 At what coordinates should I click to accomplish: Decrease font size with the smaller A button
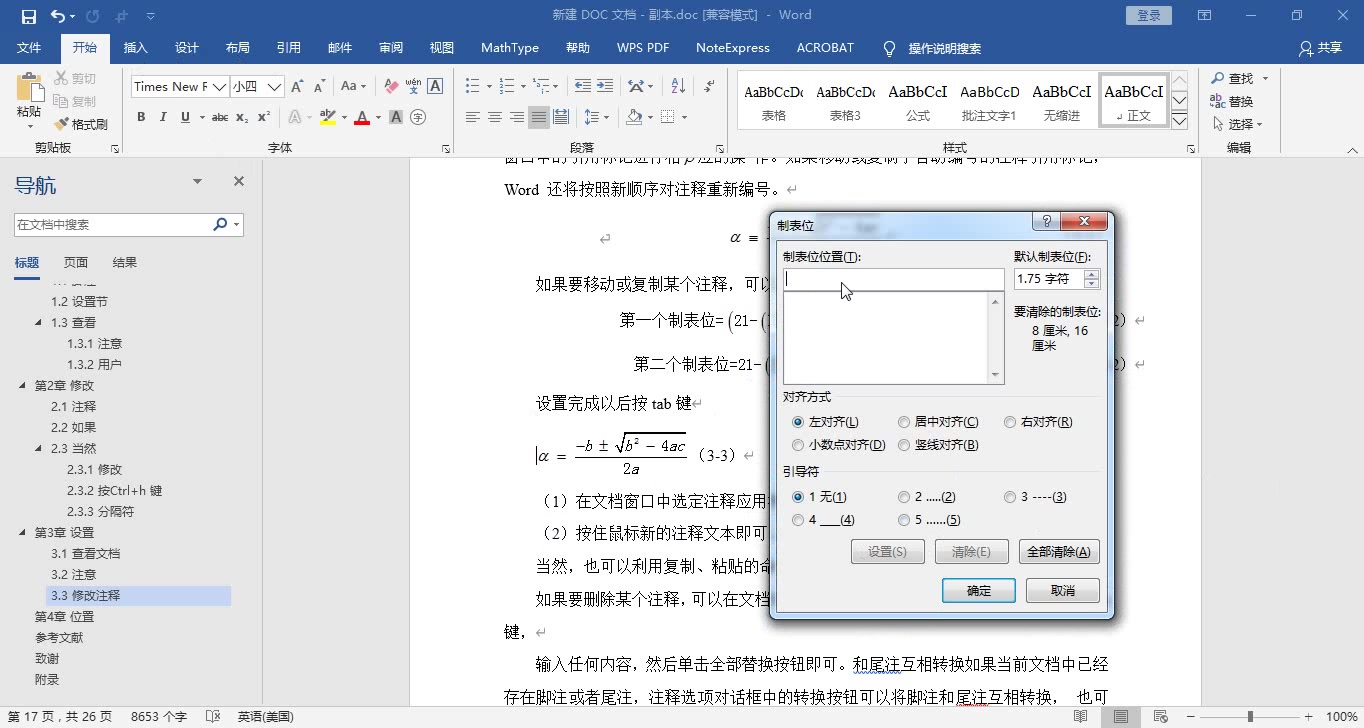tap(320, 87)
